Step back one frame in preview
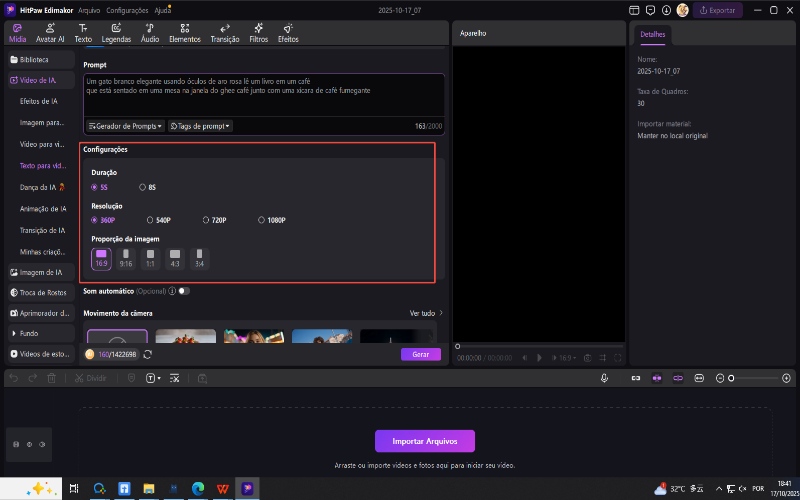The image size is (800, 500). [524, 358]
